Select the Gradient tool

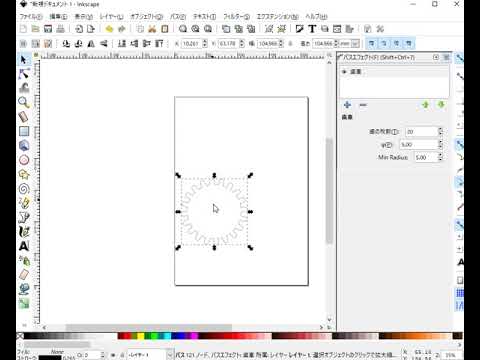[24, 303]
